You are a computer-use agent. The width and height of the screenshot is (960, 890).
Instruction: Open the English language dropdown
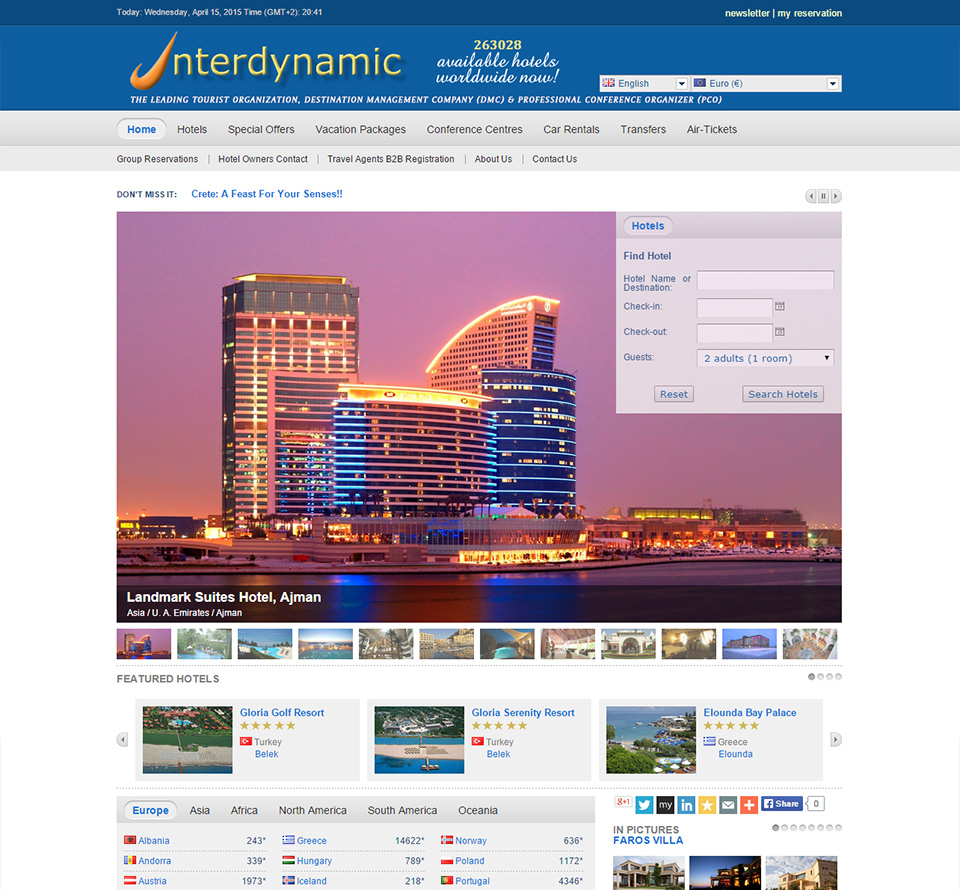click(644, 84)
